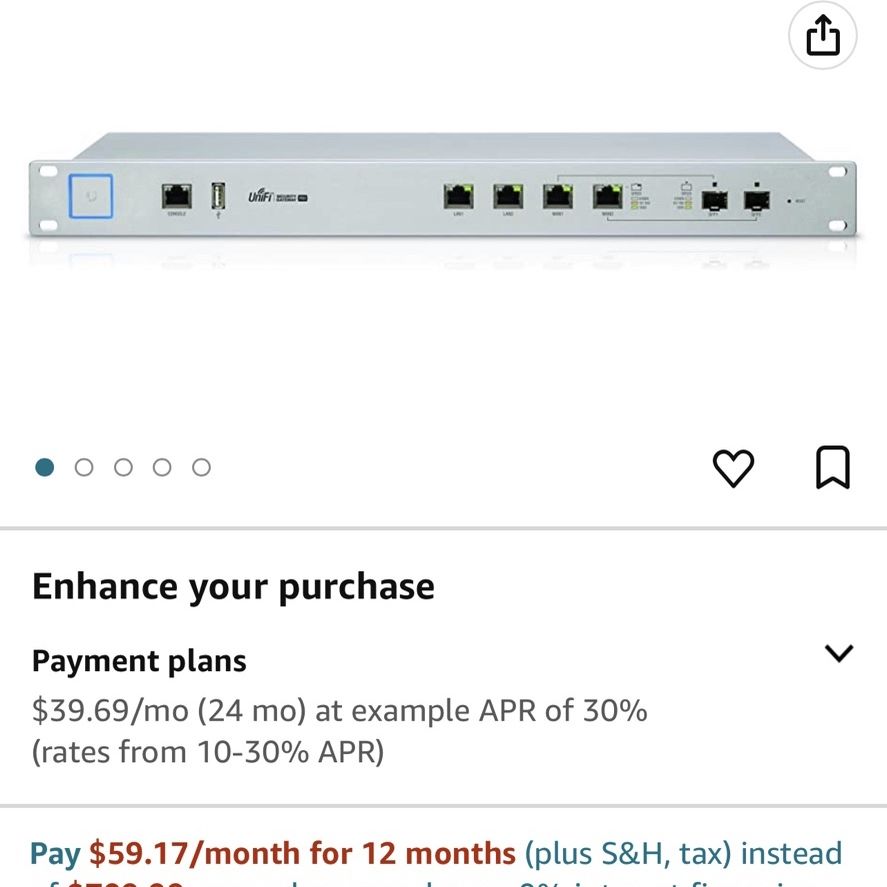Tap the blue-lit square on the device's left

point(91,196)
